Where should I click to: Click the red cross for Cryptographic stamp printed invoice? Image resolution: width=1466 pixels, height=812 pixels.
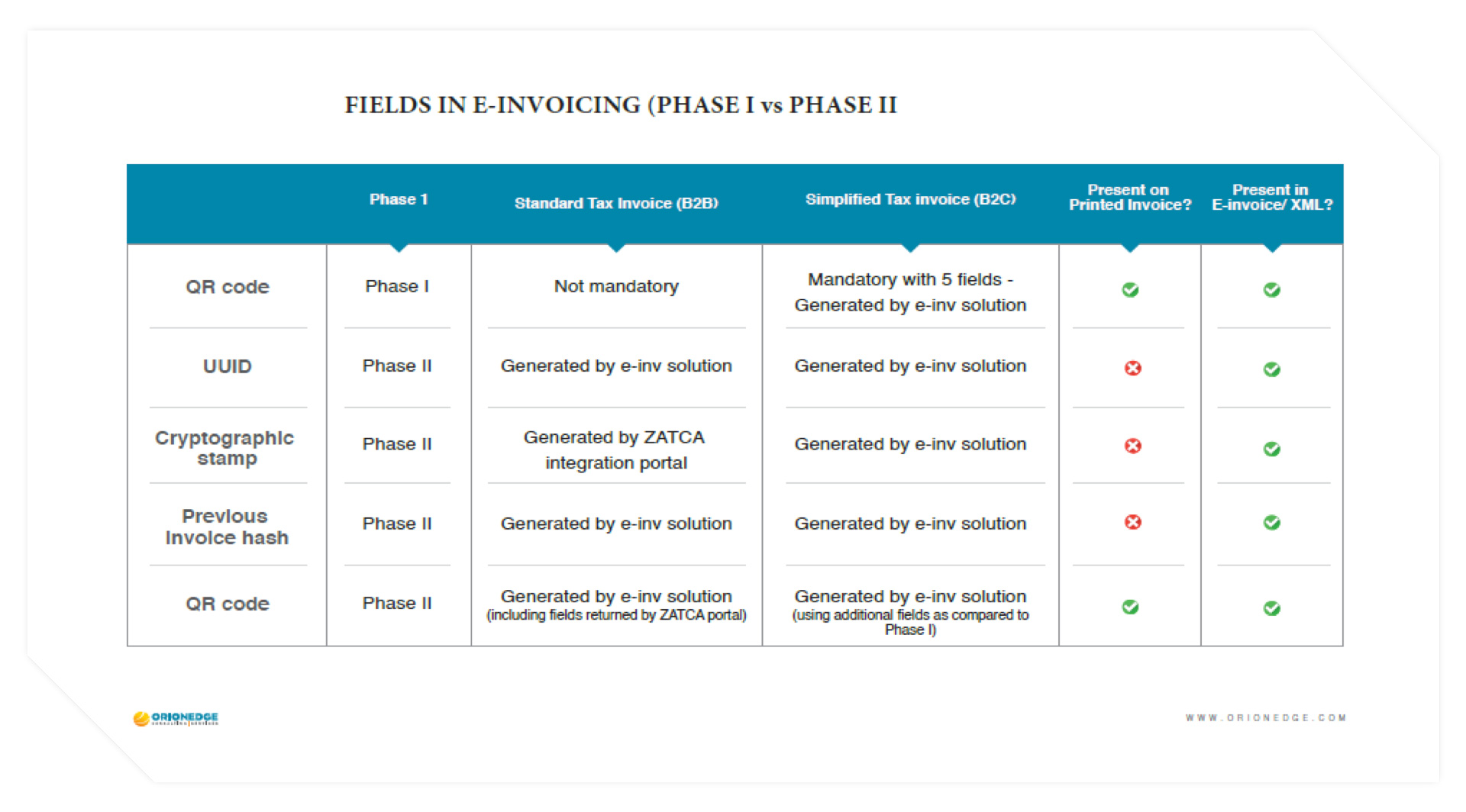[1132, 446]
